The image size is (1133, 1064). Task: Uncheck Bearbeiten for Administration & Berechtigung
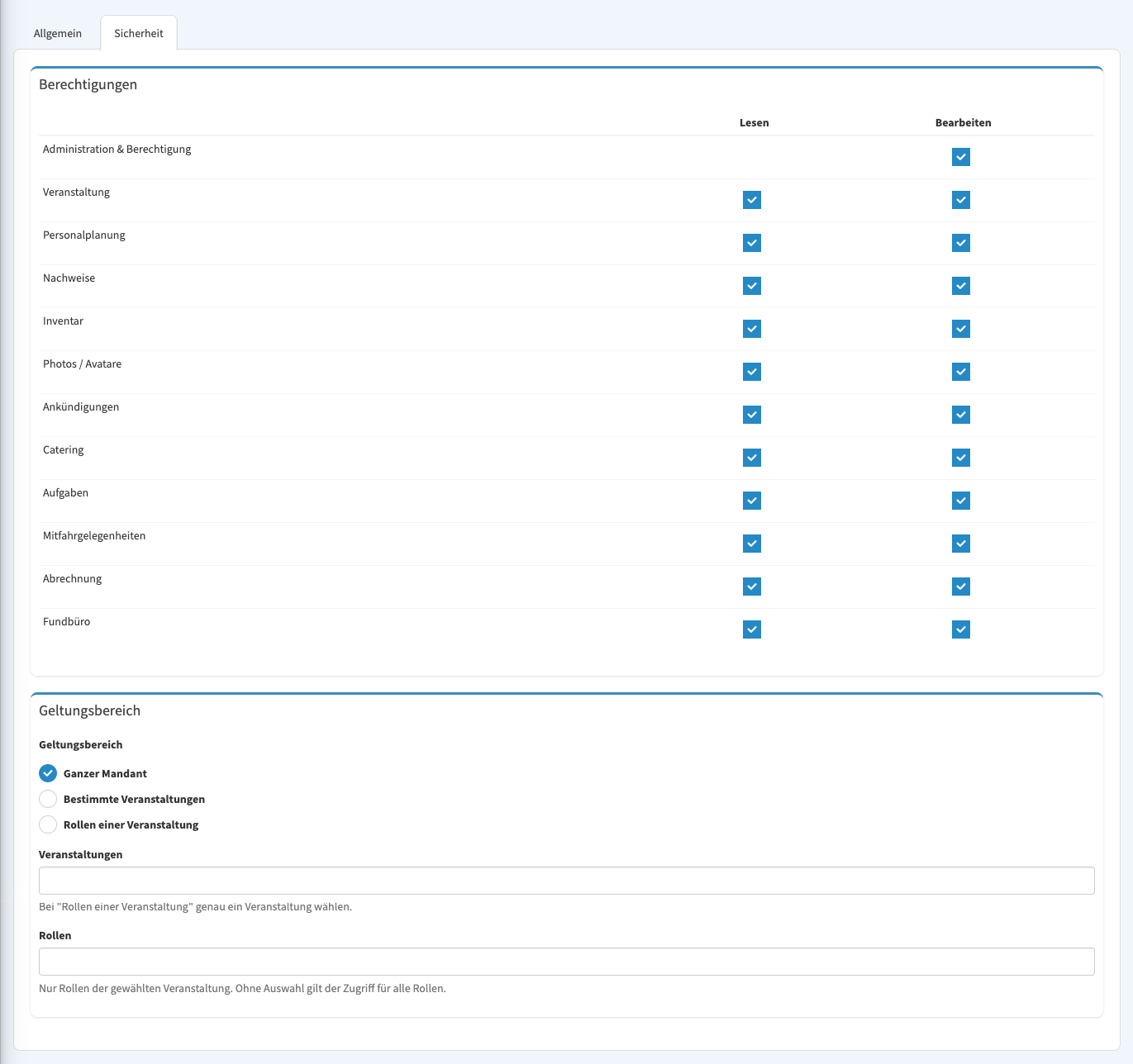961,157
